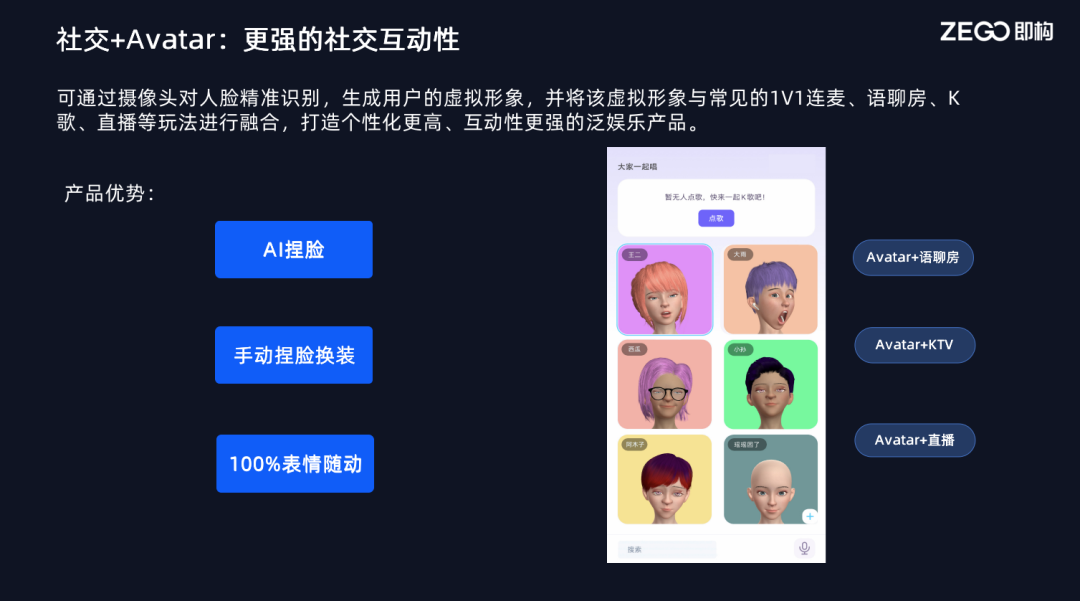Pick the 阿木子 red-haired avatar tile
This screenshot has height=601, width=1080.
(665, 479)
